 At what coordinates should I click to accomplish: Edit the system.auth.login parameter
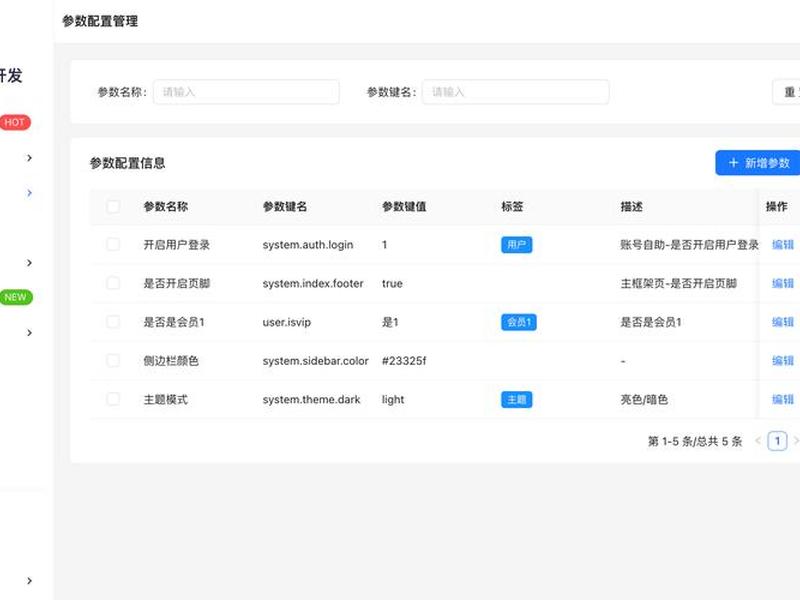click(783, 244)
